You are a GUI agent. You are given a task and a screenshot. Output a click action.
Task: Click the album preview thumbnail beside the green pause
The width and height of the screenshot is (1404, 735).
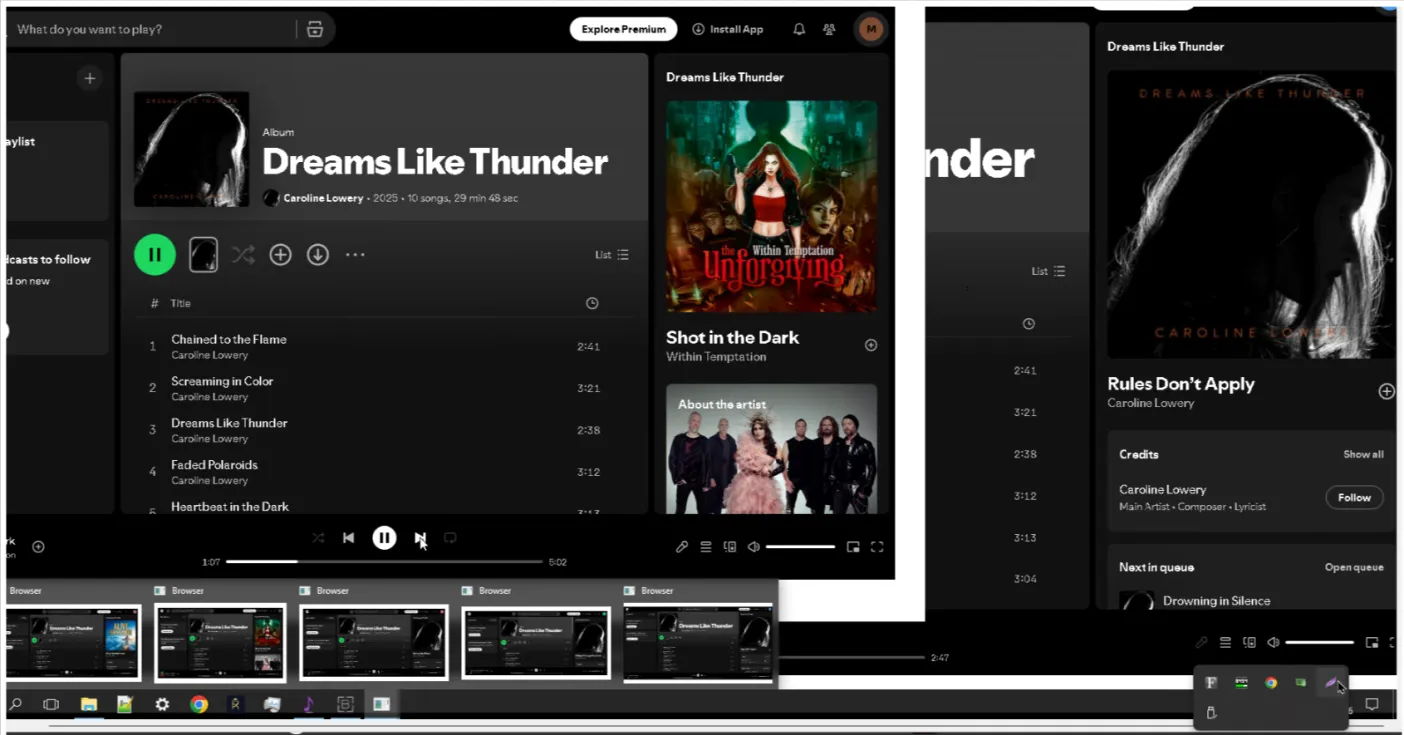click(204, 255)
